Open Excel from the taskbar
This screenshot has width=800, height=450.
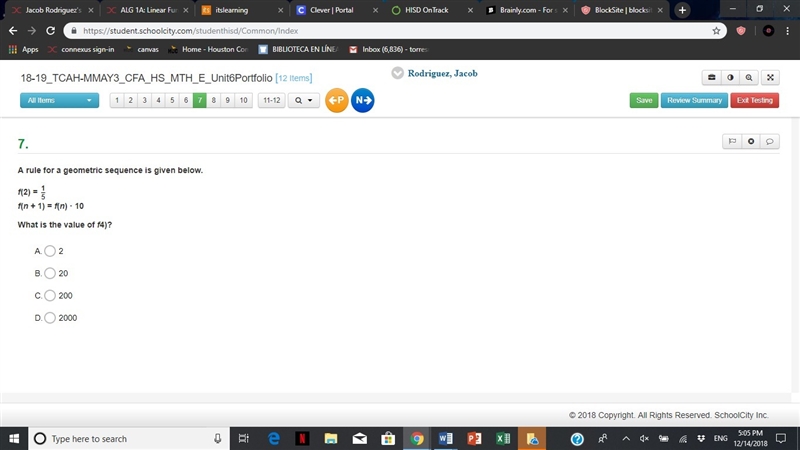[503, 439]
